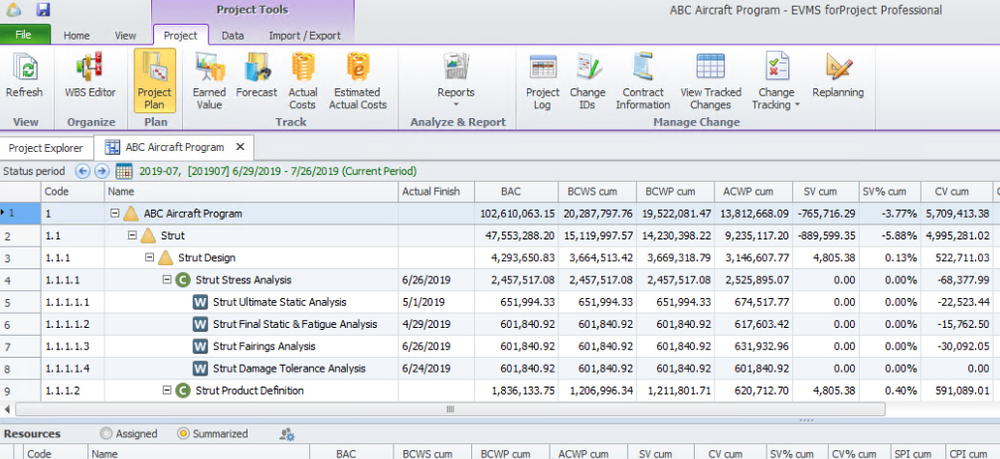Open the Import / Export tab

click(x=304, y=36)
